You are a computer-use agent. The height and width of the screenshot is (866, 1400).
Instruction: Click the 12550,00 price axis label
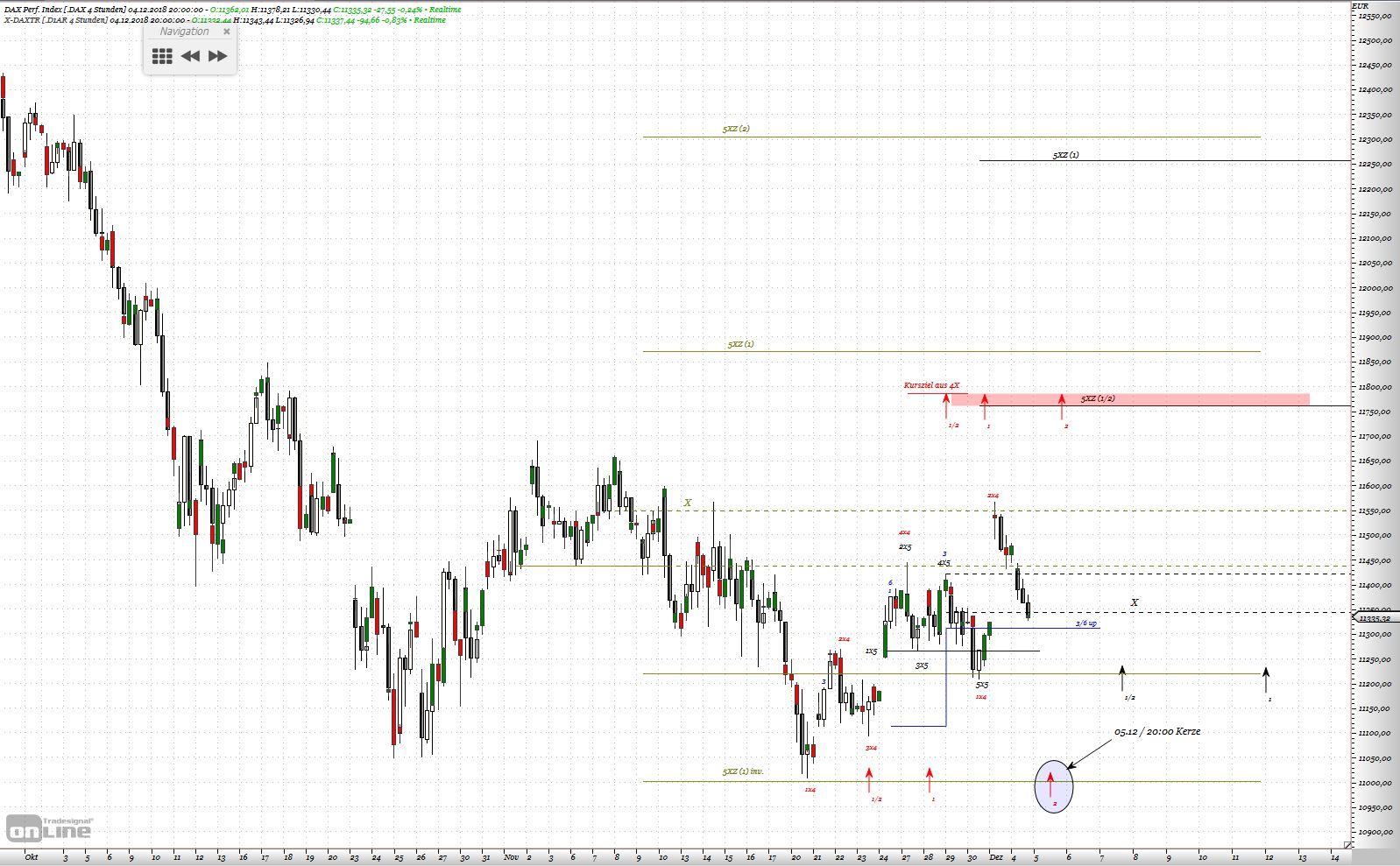point(1375,16)
